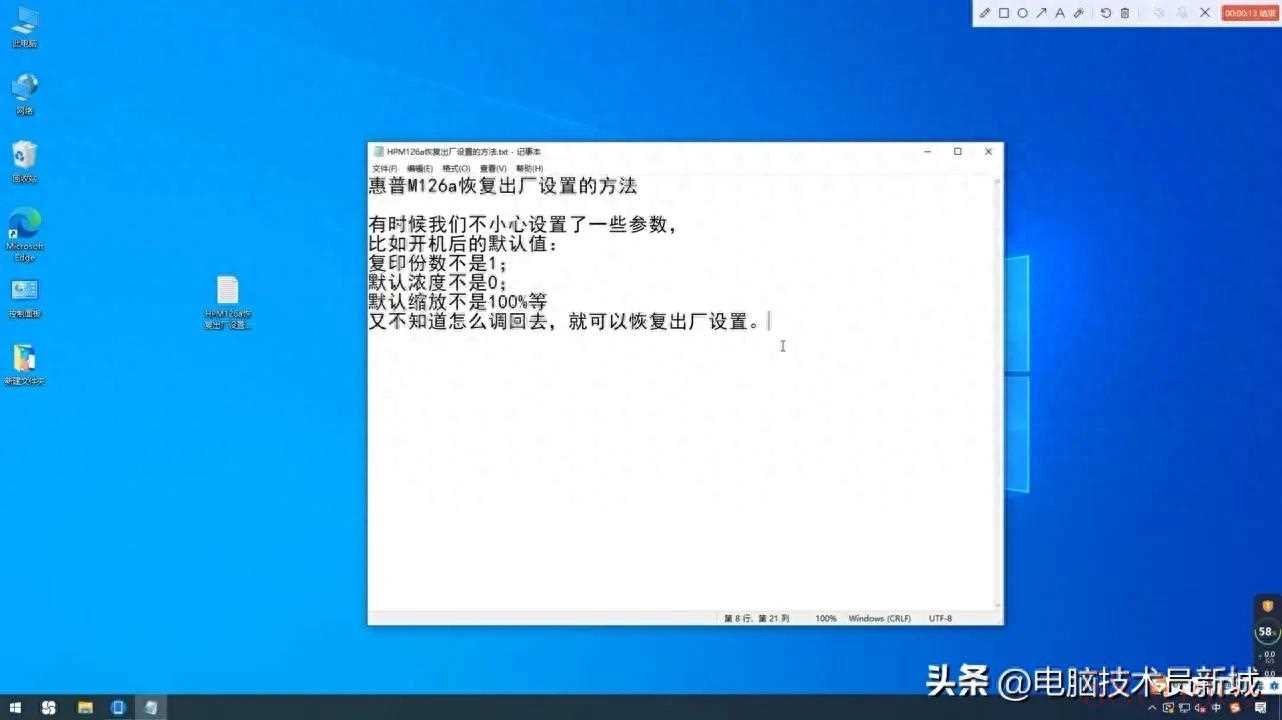Close the Notepad window
The image size is (1282, 720).
(988, 151)
